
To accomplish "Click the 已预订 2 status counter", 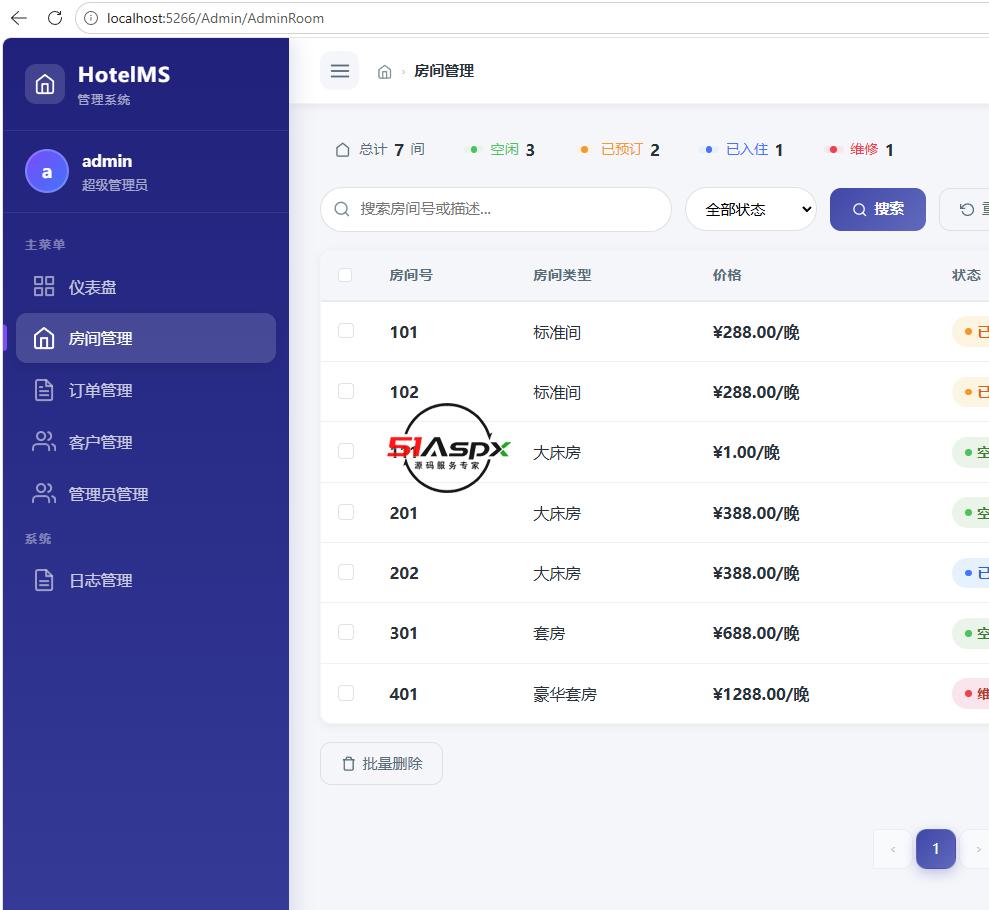I will point(621,149).
